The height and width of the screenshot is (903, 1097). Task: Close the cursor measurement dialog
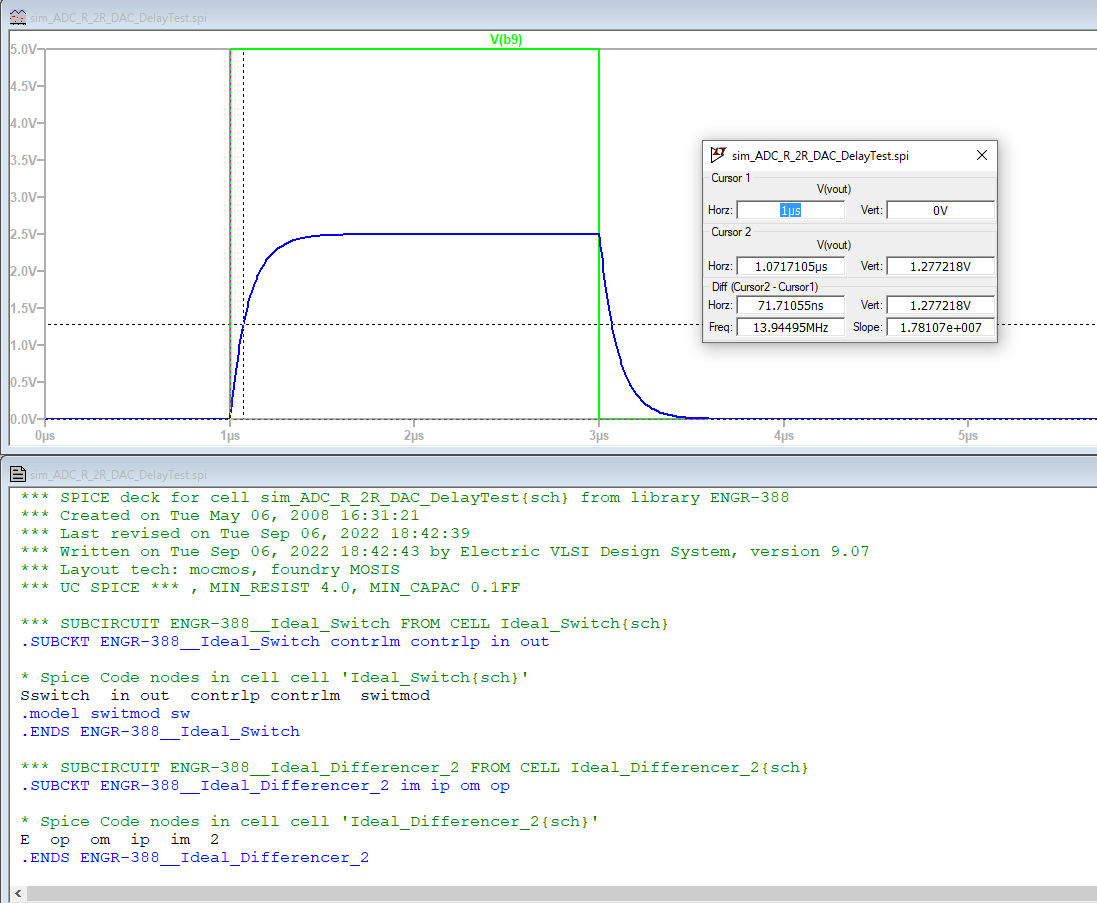[x=982, y=155]
